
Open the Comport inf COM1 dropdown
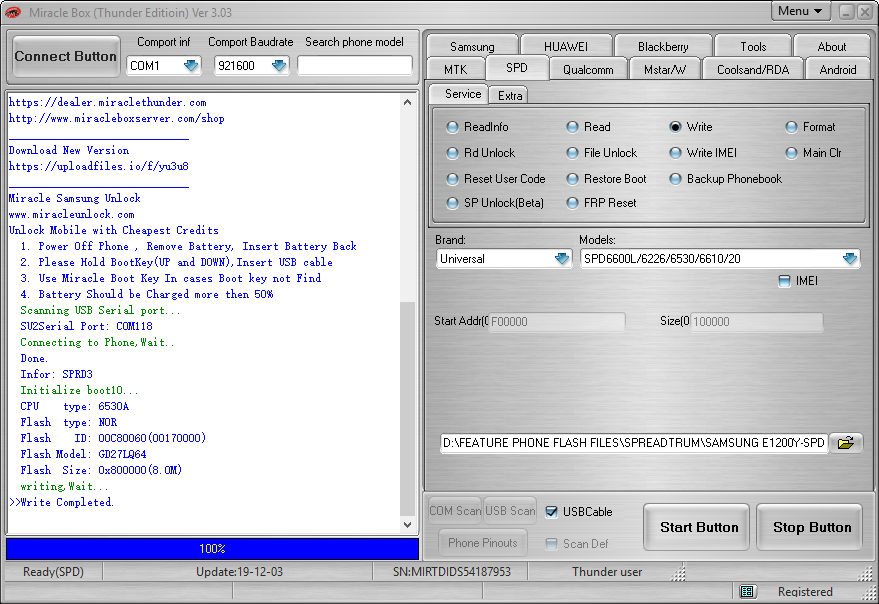[191, 66]
